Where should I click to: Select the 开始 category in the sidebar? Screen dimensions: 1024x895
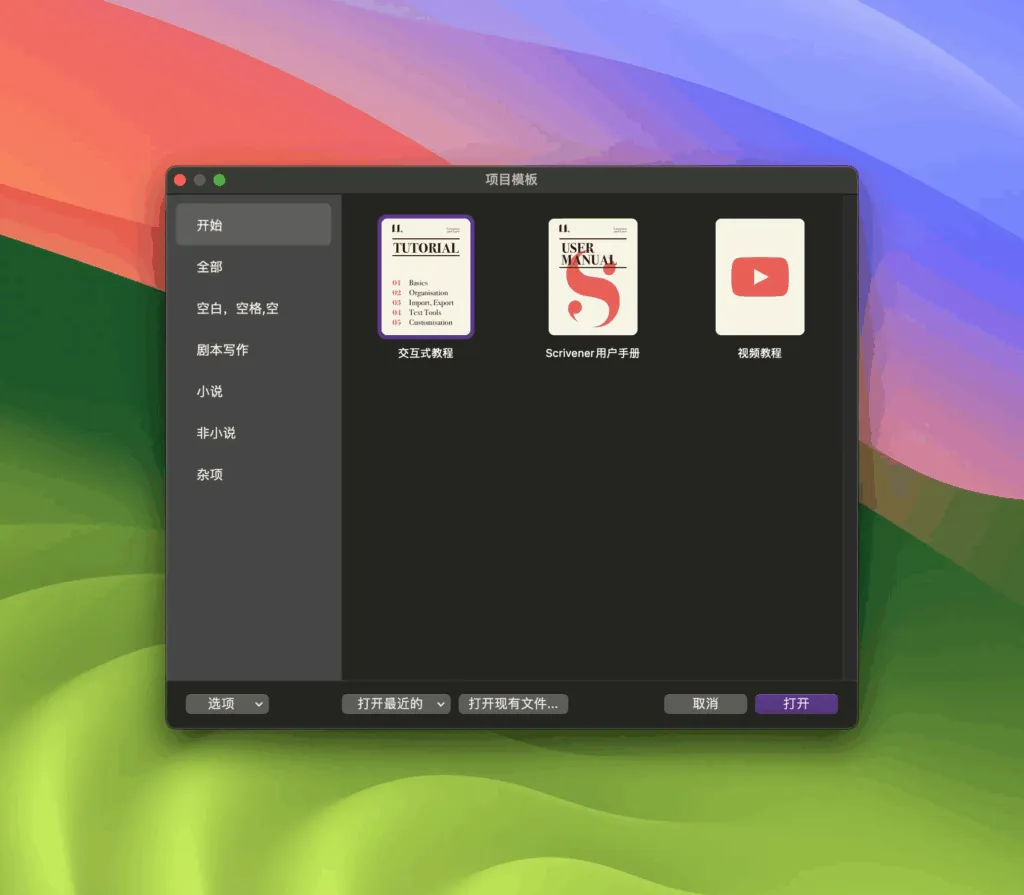[253, 224]
